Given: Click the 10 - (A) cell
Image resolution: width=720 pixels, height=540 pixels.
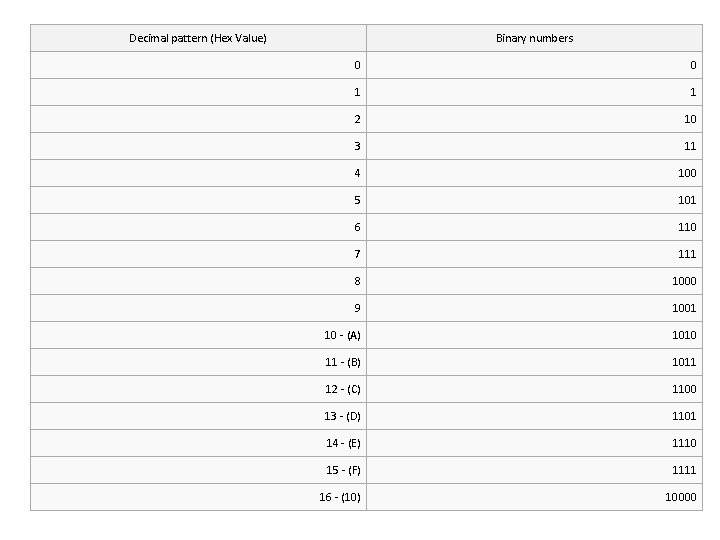Looking at the screenshot, I should [x=198, y=335].
